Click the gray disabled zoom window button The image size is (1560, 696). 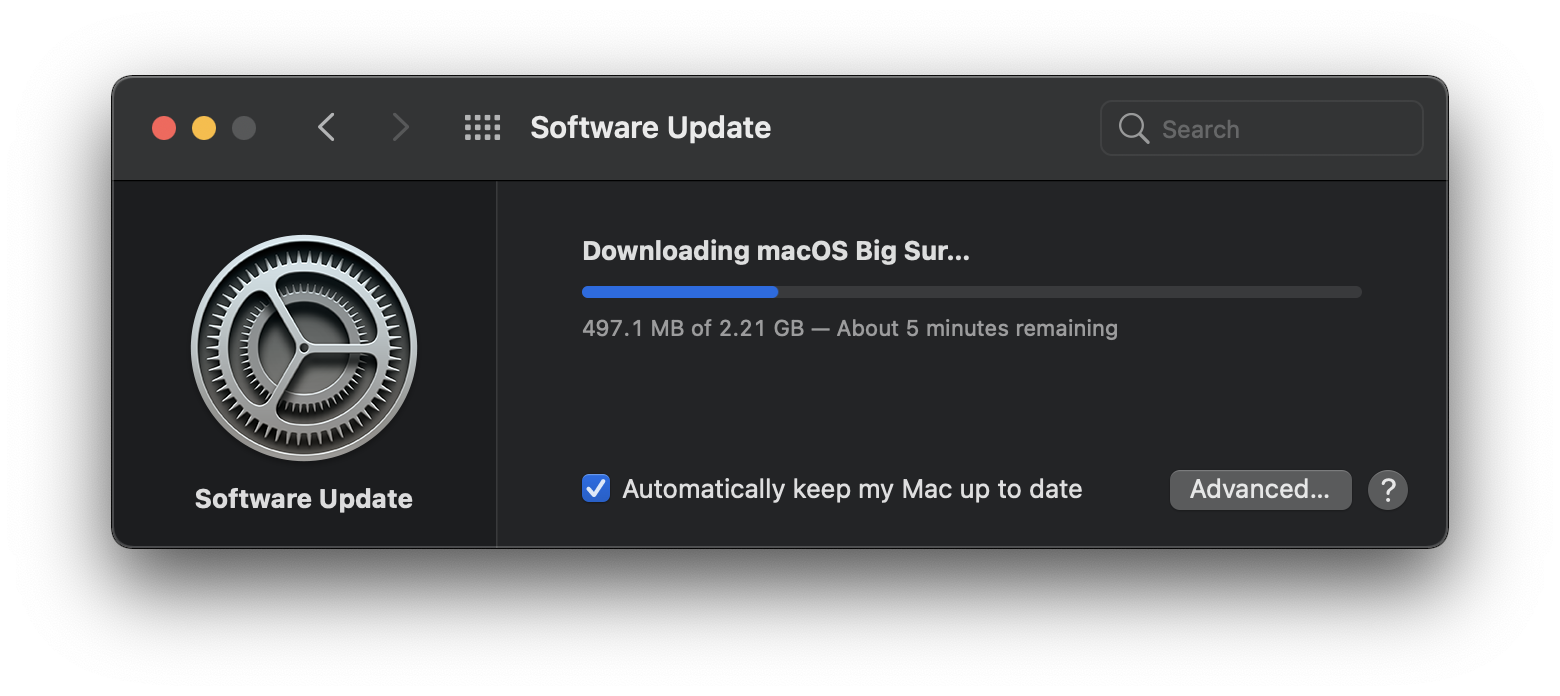click(244, 128)
